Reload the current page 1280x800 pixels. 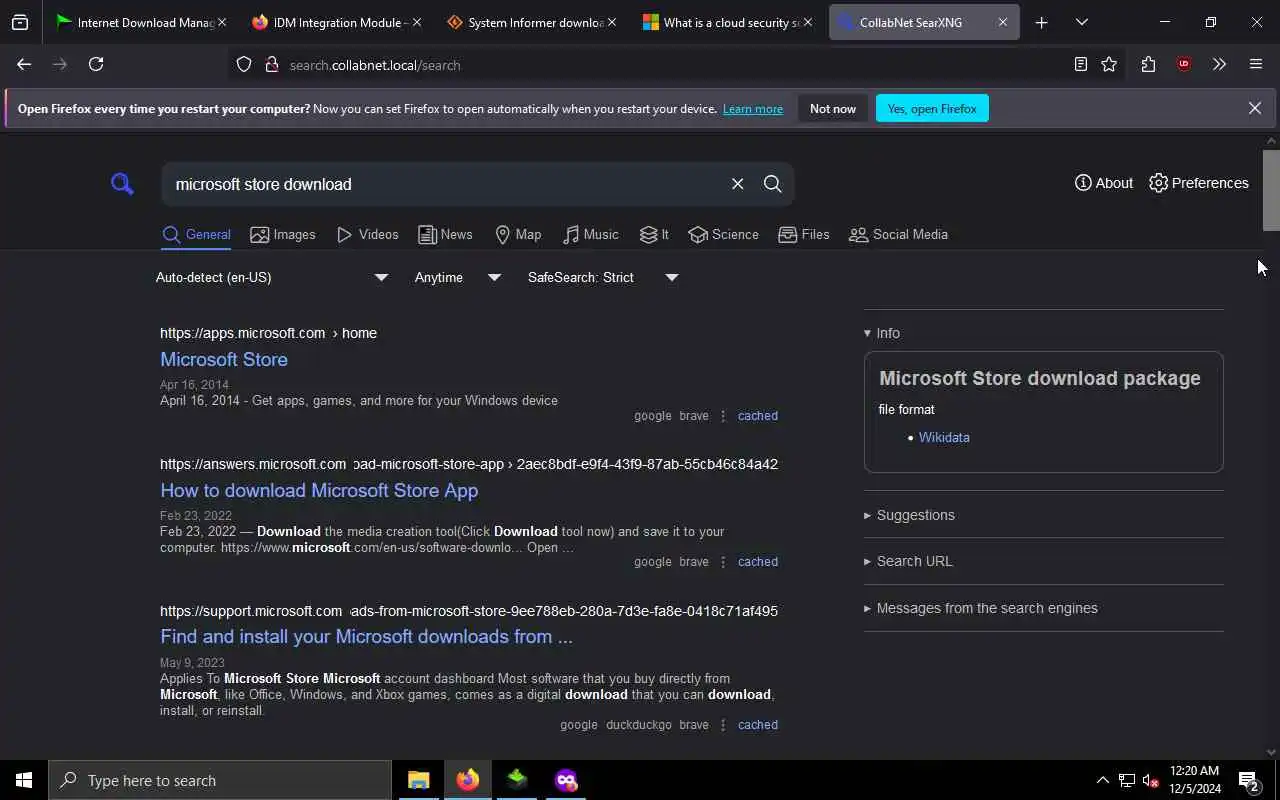(96, 64)
